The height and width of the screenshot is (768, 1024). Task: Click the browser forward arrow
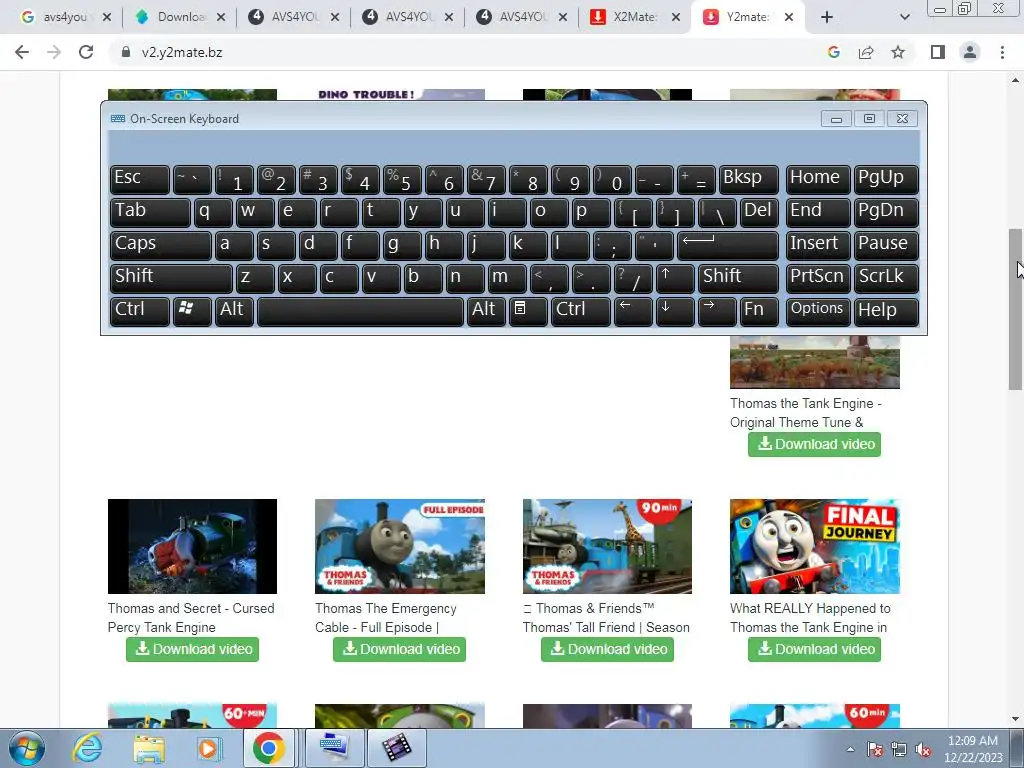click(54, 52)
